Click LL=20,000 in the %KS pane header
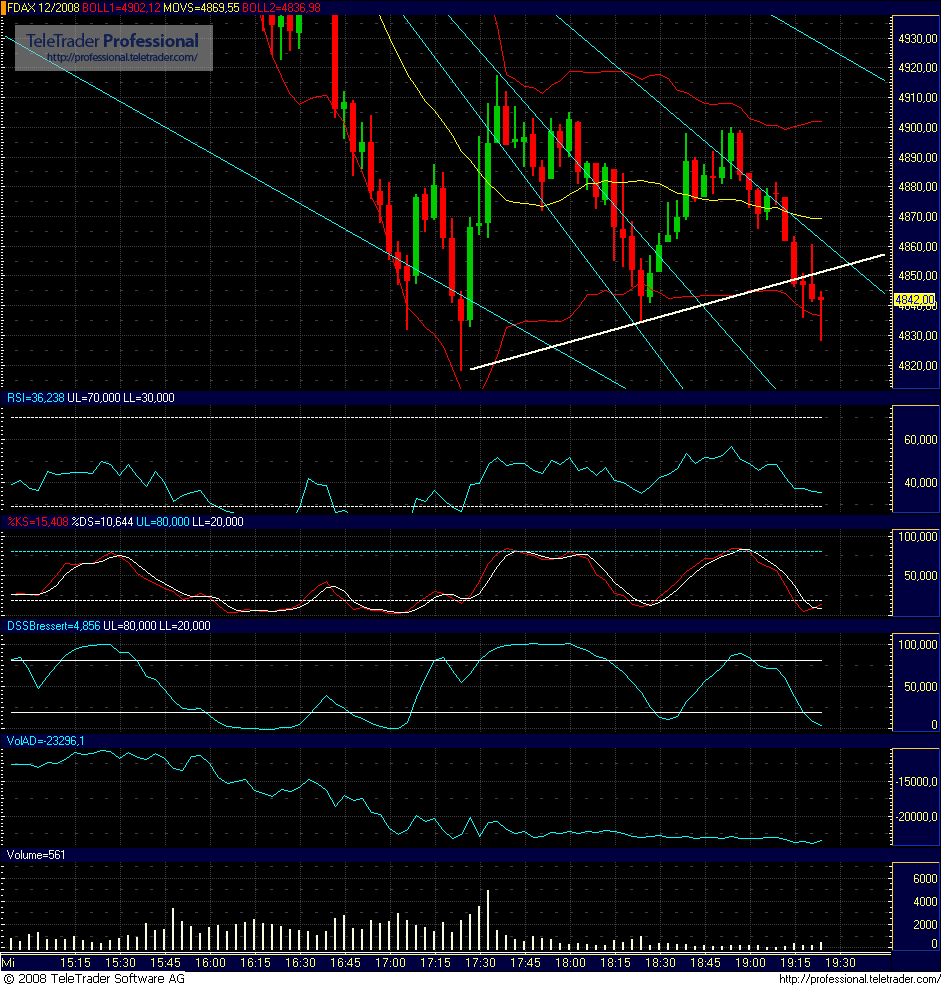 coord(217,522)
